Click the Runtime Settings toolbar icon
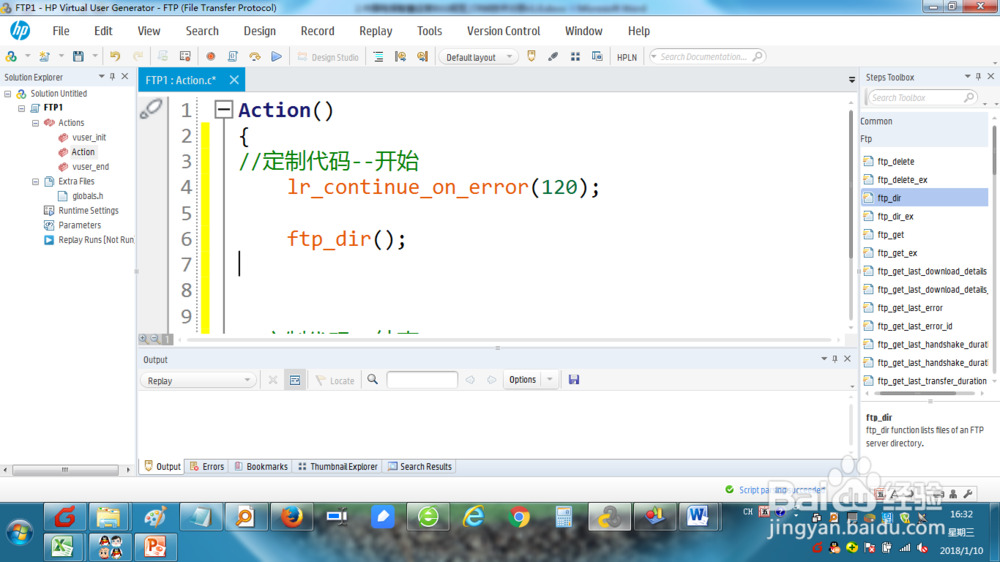This screenshot has width=1000, height=562. coord(185,56)
